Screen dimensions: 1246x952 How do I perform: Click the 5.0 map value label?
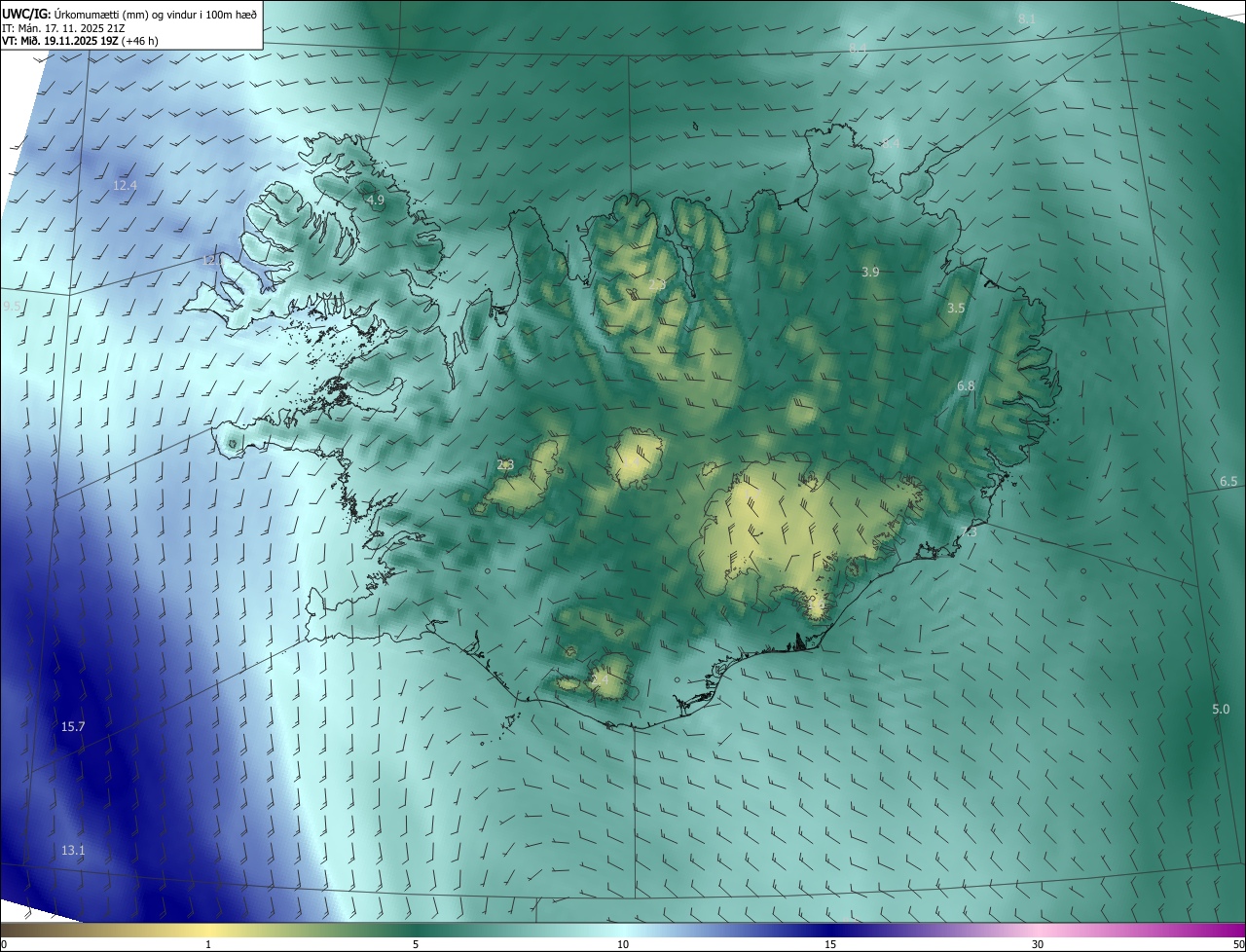(1221, 710)
